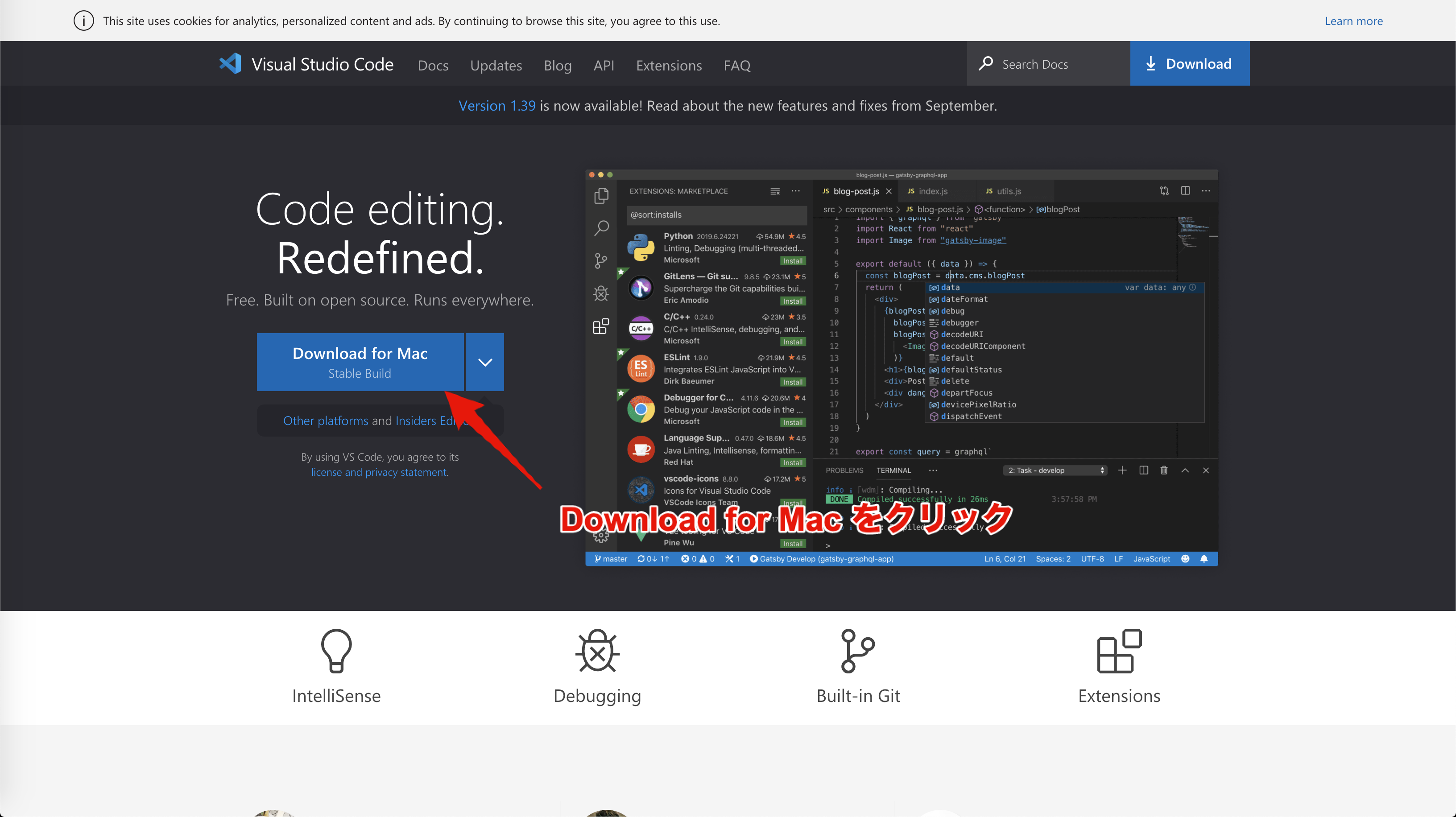Open the ellipsis menu beside the TERMINAL tab
Image resolution: width=1456 pixels, height=817 pixels.
pyautogui.click(x=933, y=470)
